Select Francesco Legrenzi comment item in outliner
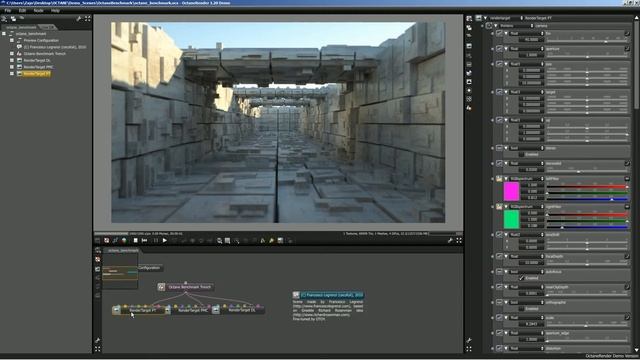 click(55, 47)
